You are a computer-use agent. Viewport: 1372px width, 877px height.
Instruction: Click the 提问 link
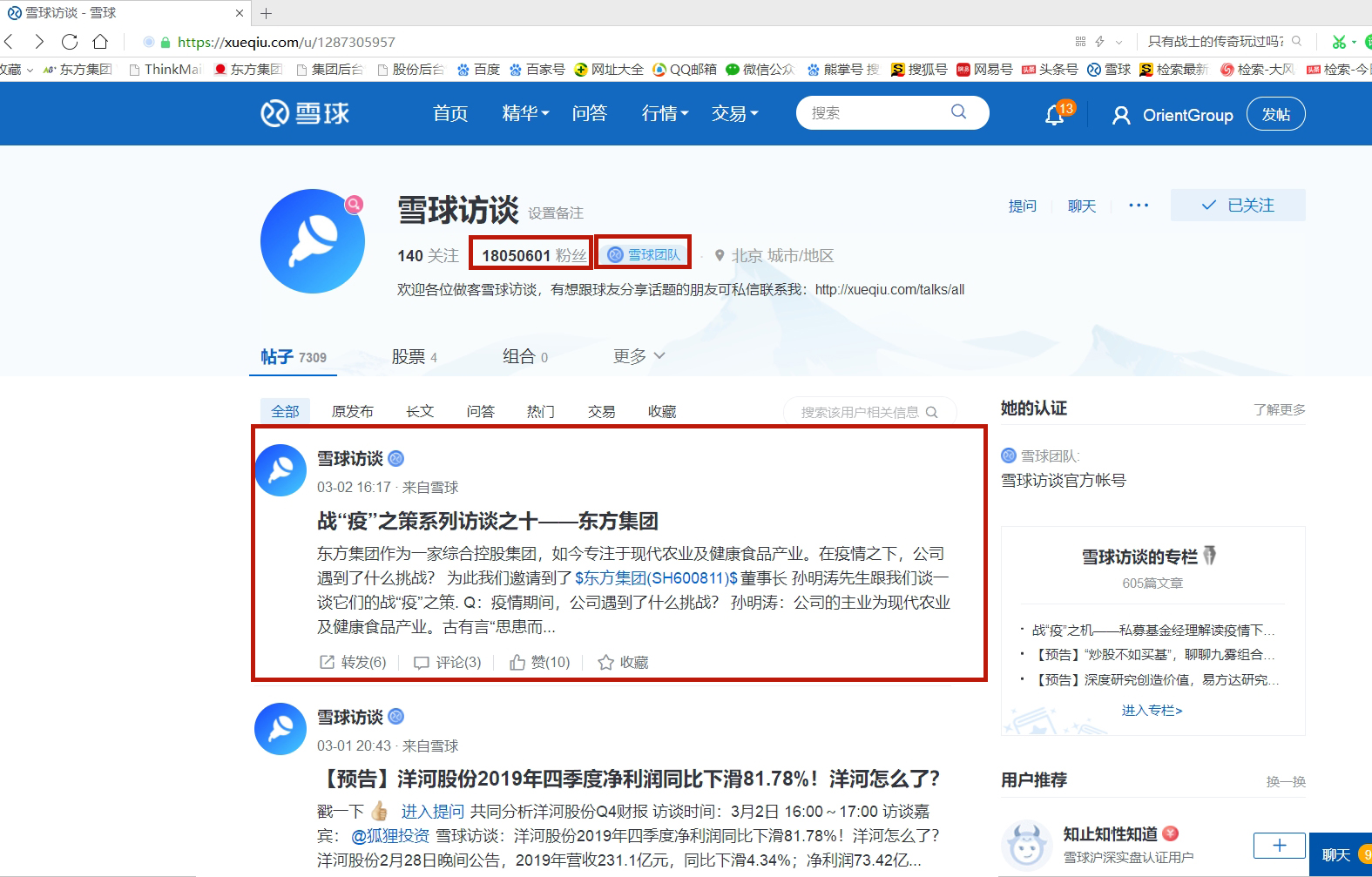pyautogui.click(x=1023, y=206)
